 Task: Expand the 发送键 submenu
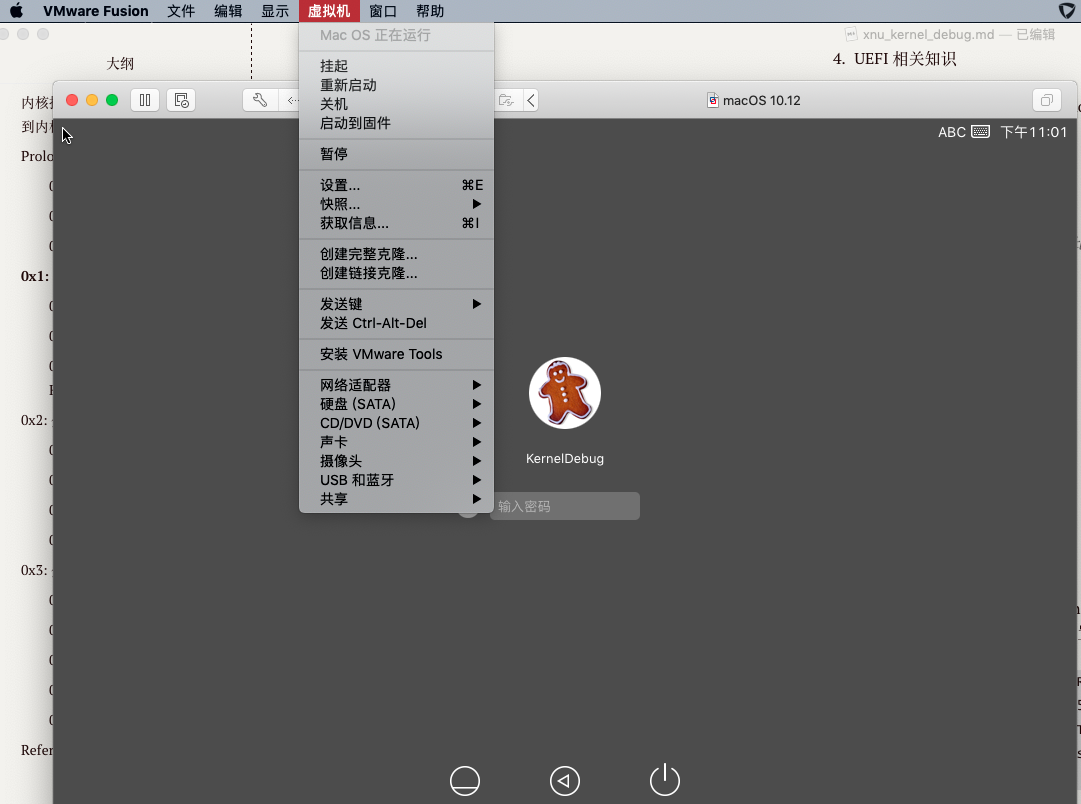point(396,304)
